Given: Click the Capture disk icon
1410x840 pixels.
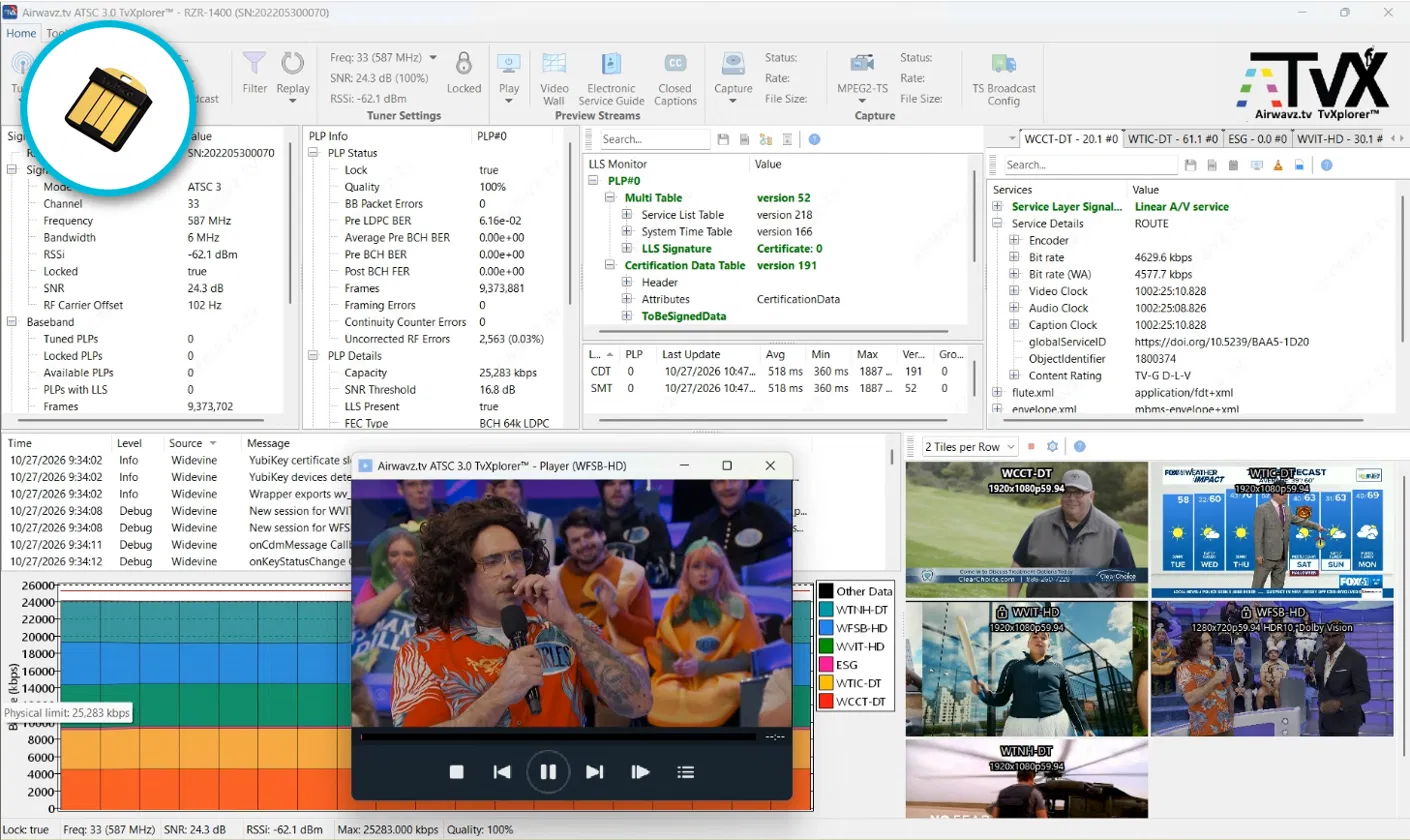Looking at the screenshot, I should (x=733, y=64).
